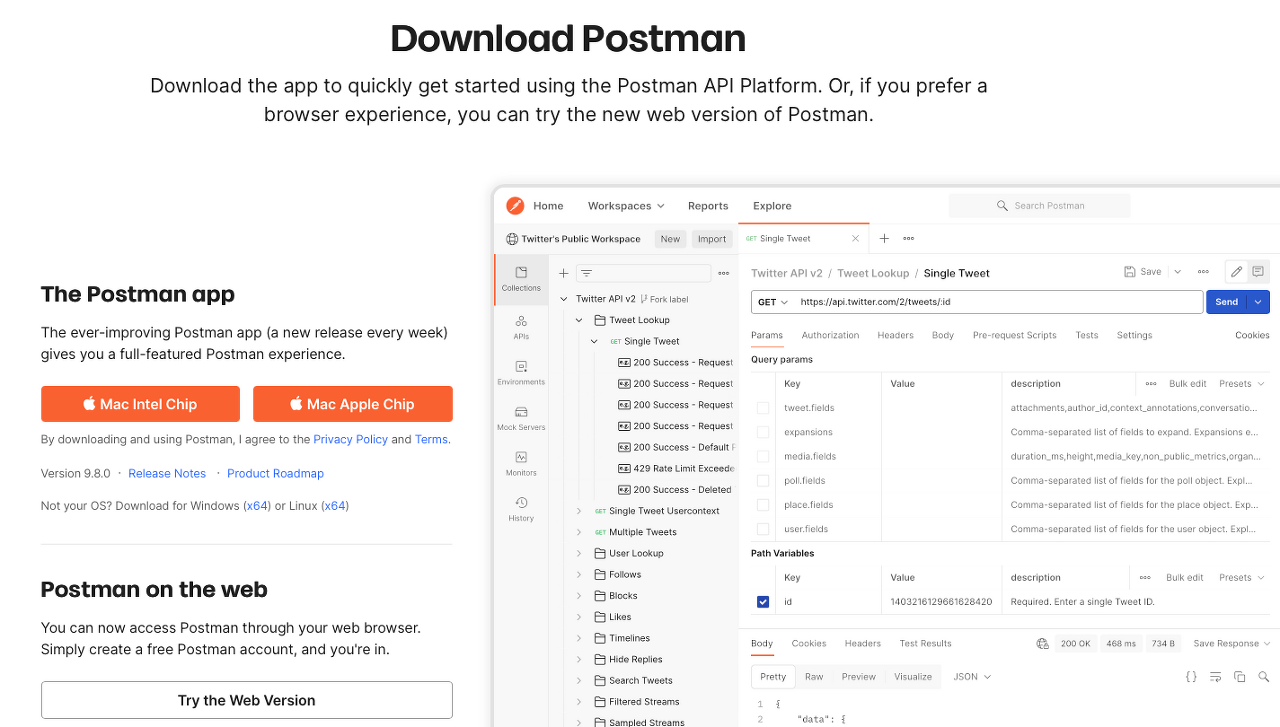Viewport: 1280px width, 727px height.
Task: Enable the poll.fields parameter checkbox
Action: point(763,481)
